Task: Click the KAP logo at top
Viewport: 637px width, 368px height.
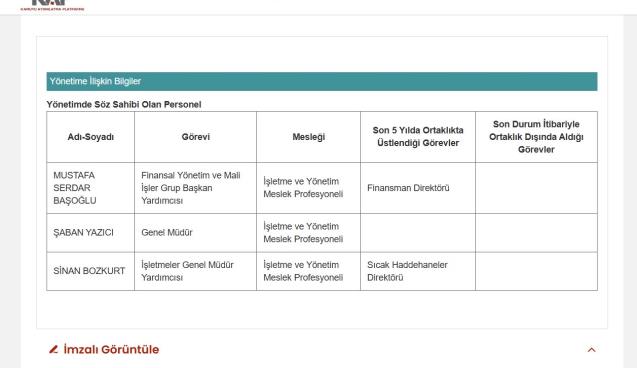Action: (x=52, y=5)
